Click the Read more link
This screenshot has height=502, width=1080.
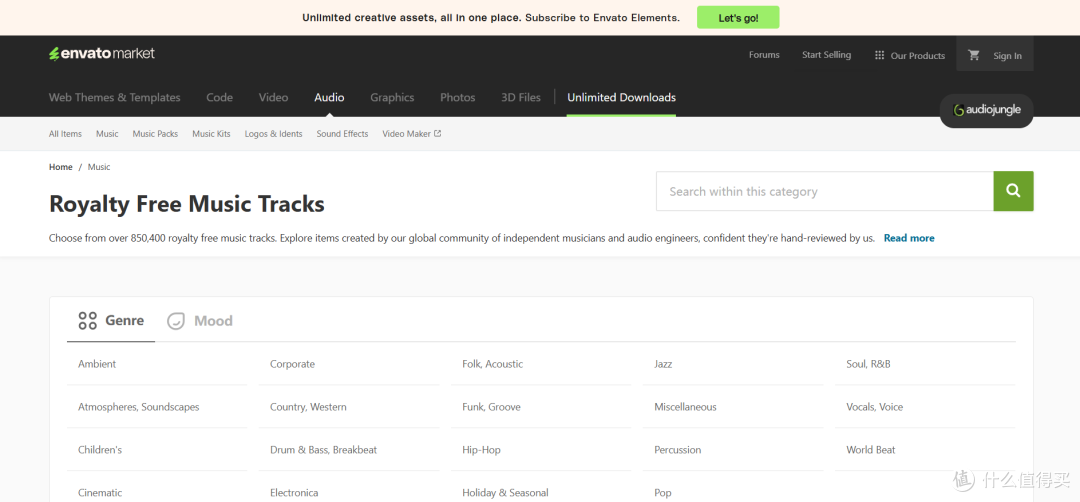click(909, 238)
